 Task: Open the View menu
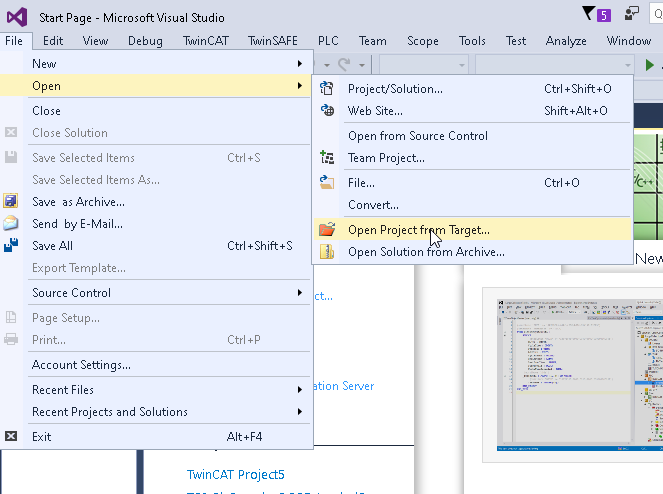95,41
